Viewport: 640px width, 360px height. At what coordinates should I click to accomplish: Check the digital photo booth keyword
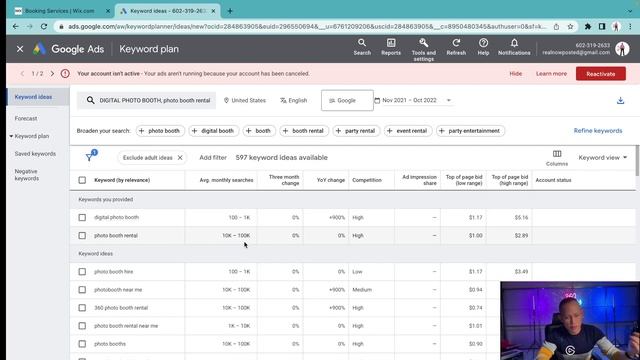(82, 218)
